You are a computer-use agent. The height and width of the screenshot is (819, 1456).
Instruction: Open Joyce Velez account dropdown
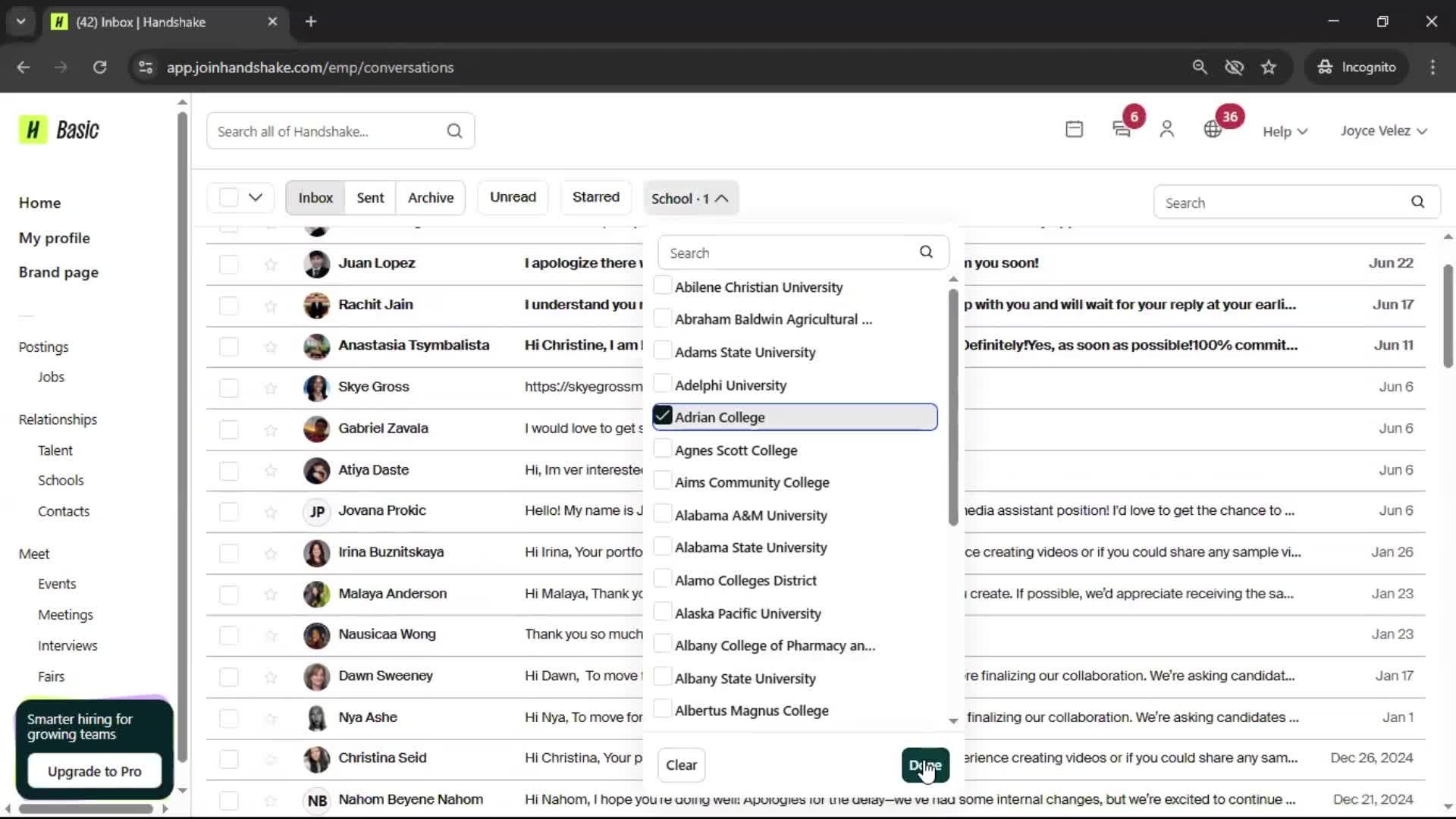1384,130
